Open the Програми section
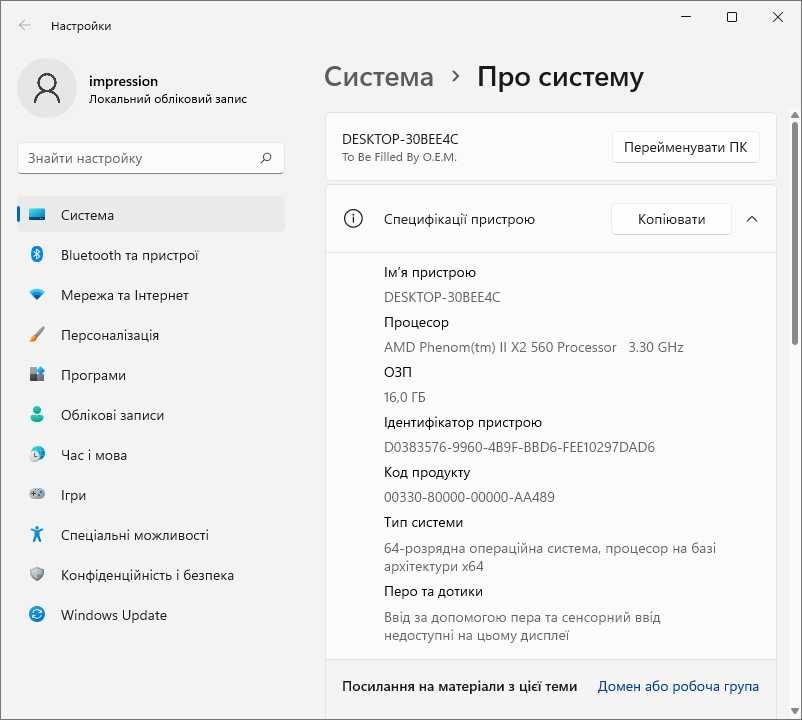The width and height of the screenshot is (802, 720). 151,374
